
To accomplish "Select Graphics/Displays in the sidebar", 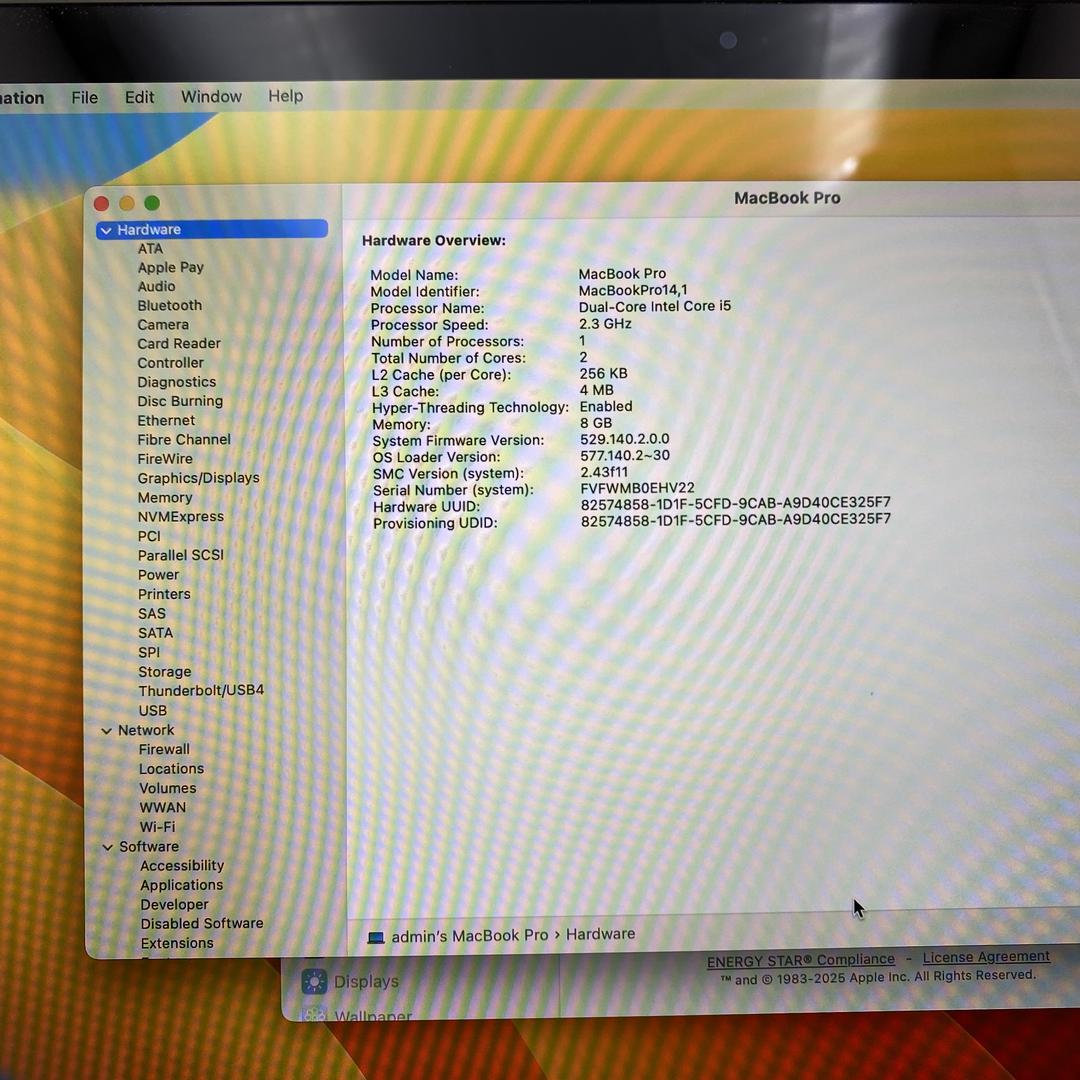I will click(x=198, y=478).
